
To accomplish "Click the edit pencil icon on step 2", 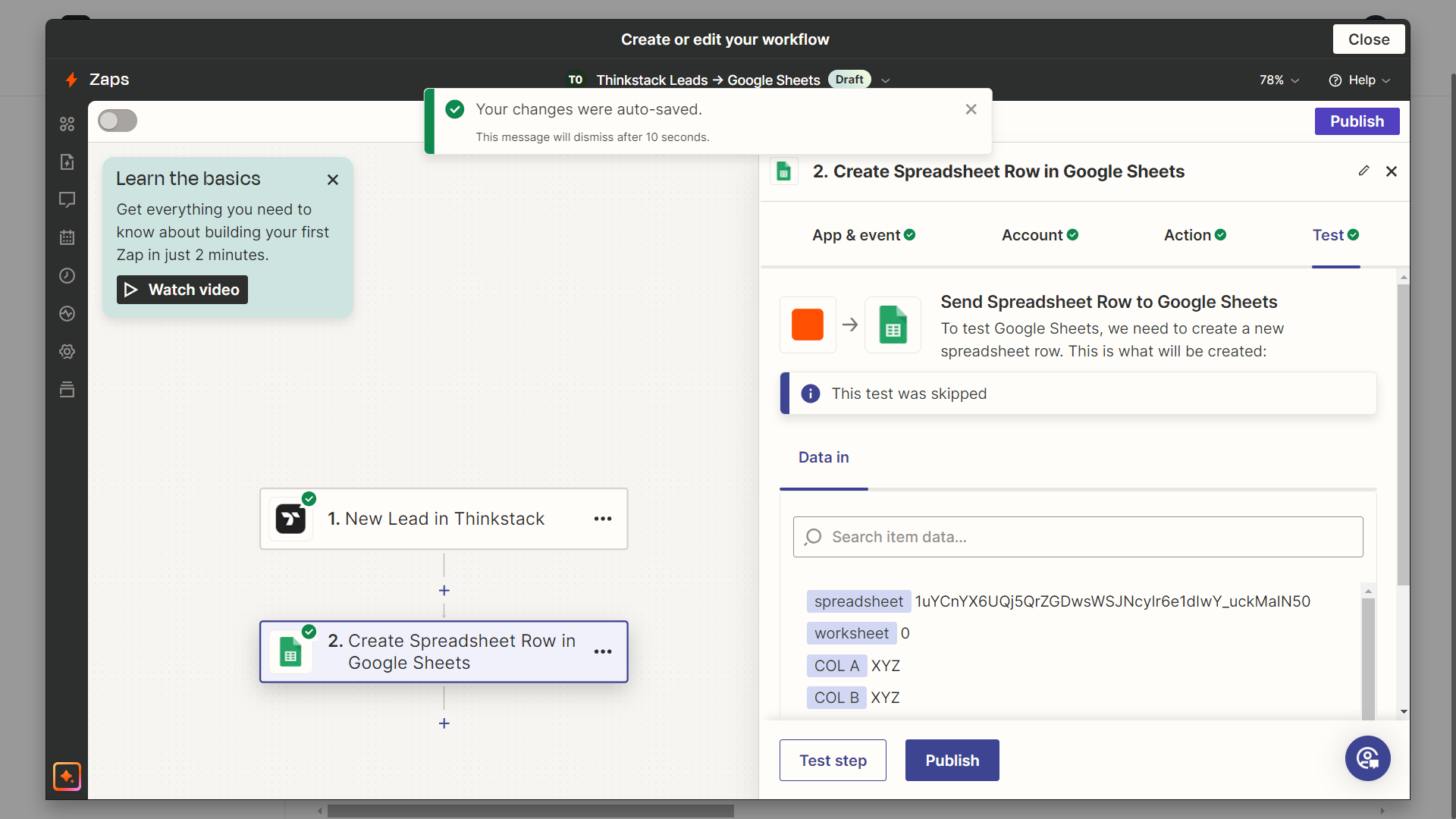I will [x=1363, y=171].
